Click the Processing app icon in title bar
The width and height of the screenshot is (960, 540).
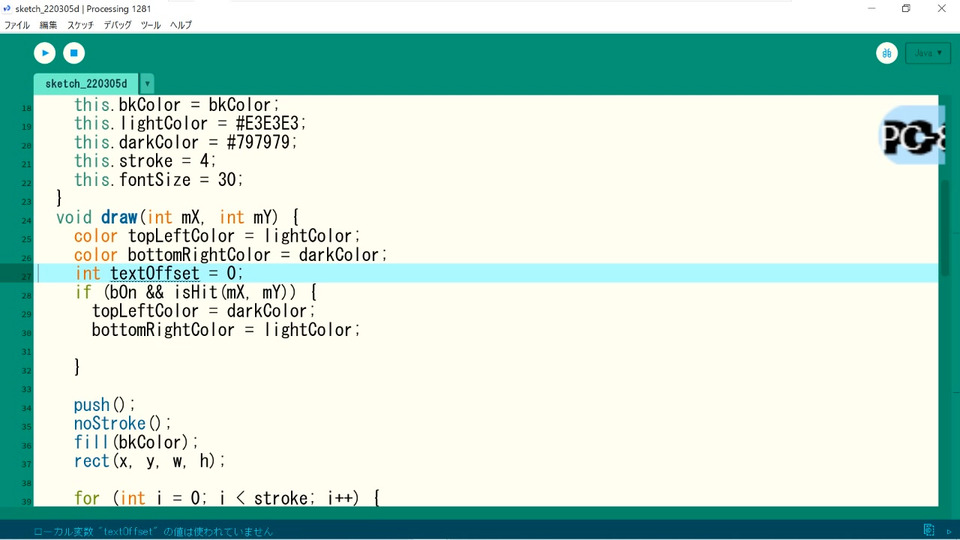7,9
